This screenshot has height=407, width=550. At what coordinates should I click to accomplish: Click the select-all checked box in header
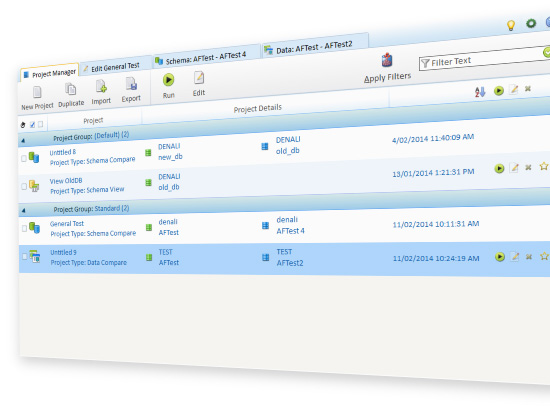(x=32, y=125)
